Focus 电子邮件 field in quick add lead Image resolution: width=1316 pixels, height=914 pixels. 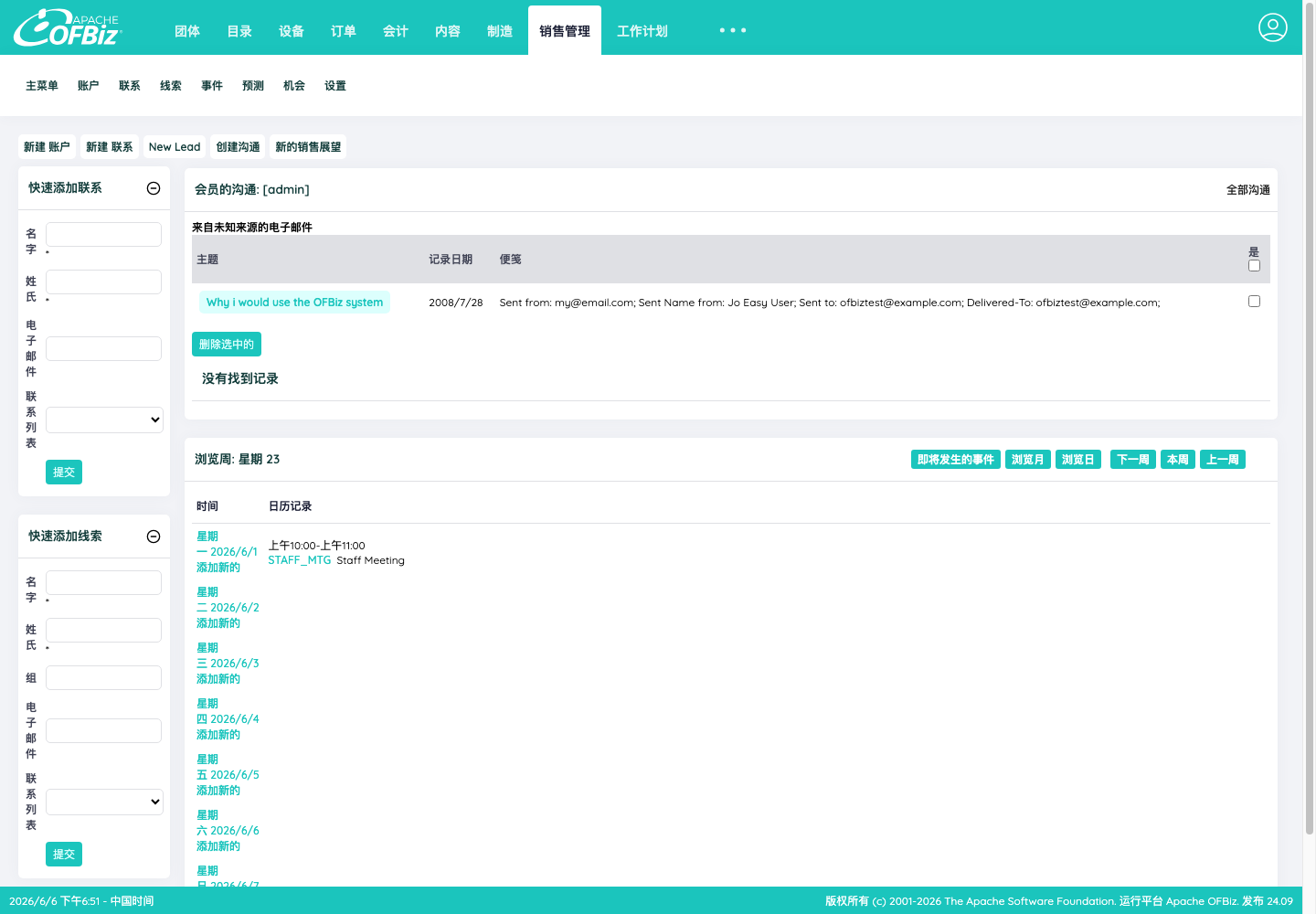pyautogui.click(x=104, y=730)
